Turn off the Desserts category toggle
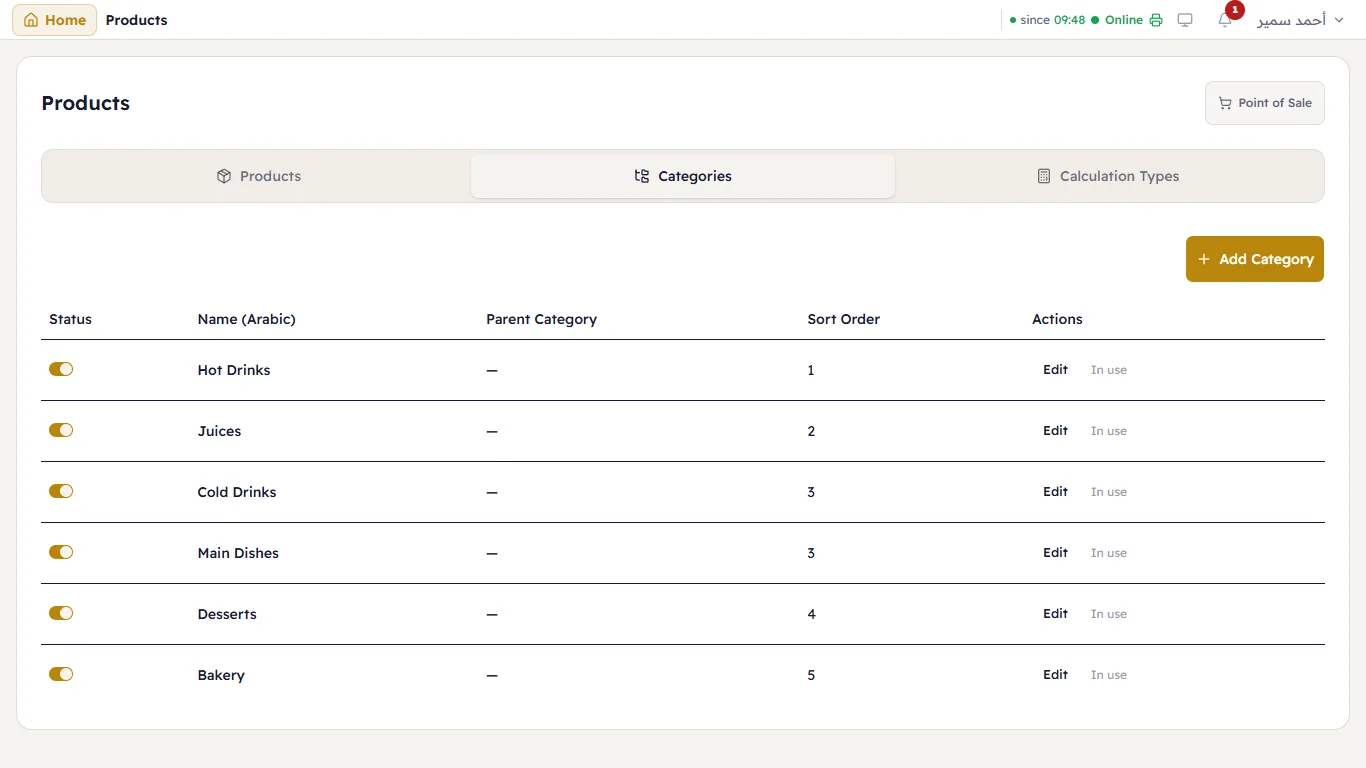Viewport: 1366px width, 768px height. (61, 613)
